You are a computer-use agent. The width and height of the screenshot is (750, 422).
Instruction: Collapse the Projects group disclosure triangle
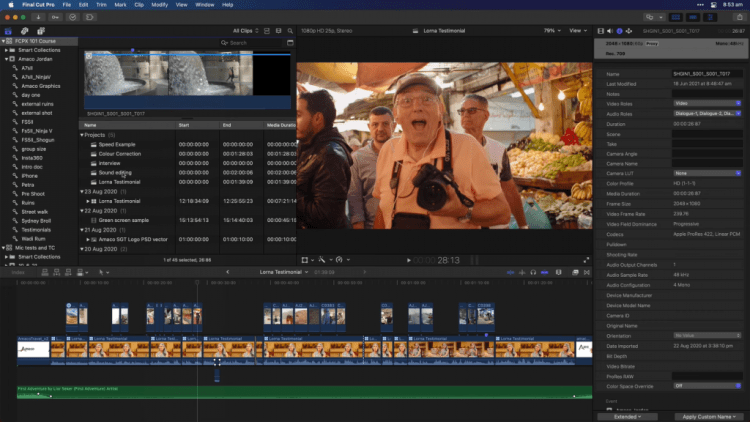(82, 134)
